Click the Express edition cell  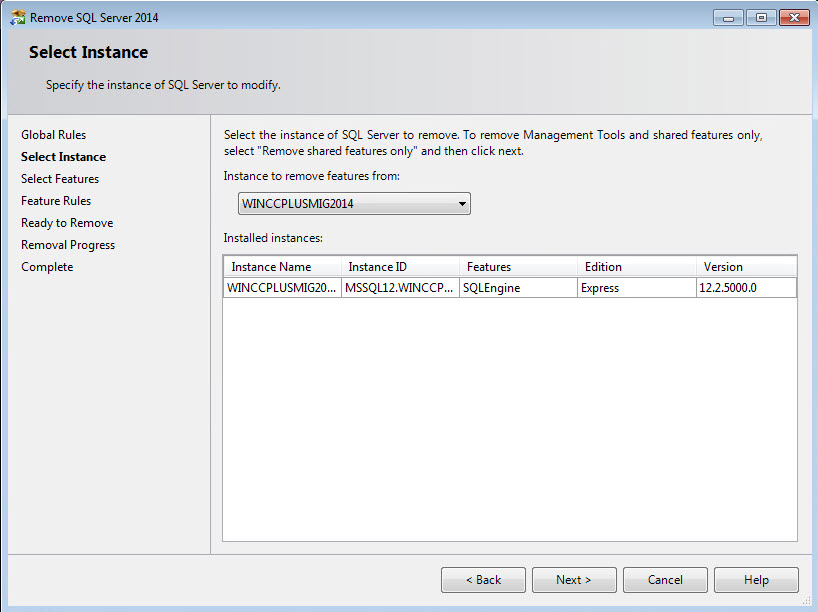[x=636, y=287]
